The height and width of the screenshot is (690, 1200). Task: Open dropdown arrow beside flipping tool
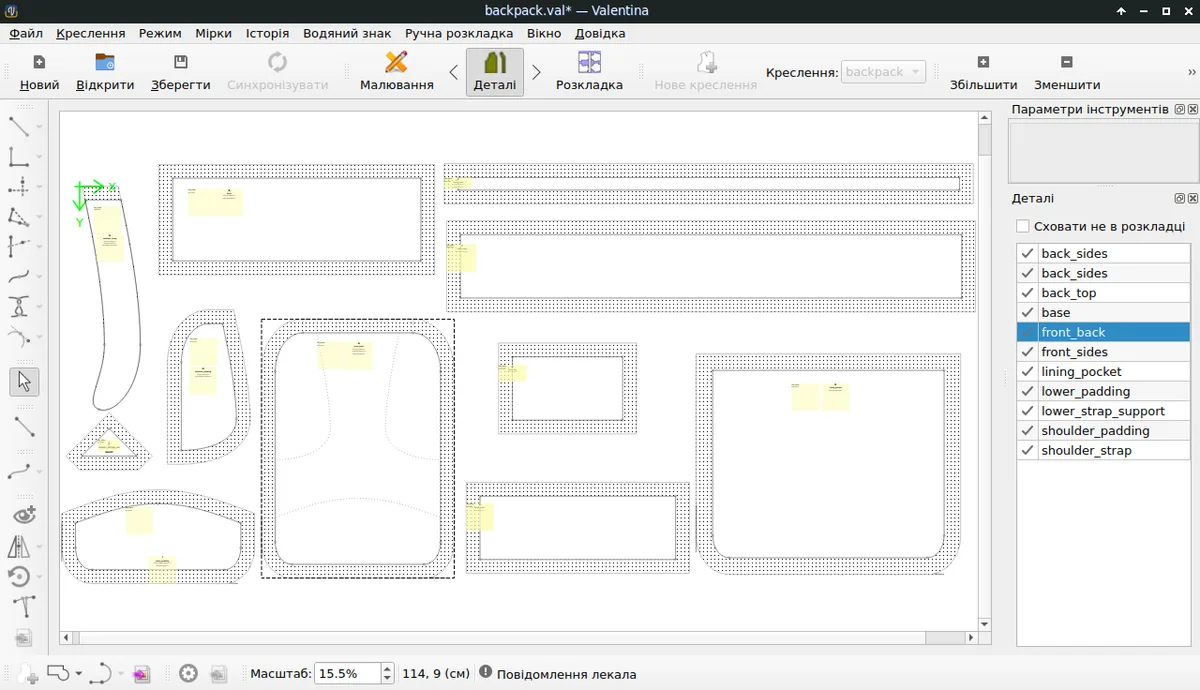(39, 547)
